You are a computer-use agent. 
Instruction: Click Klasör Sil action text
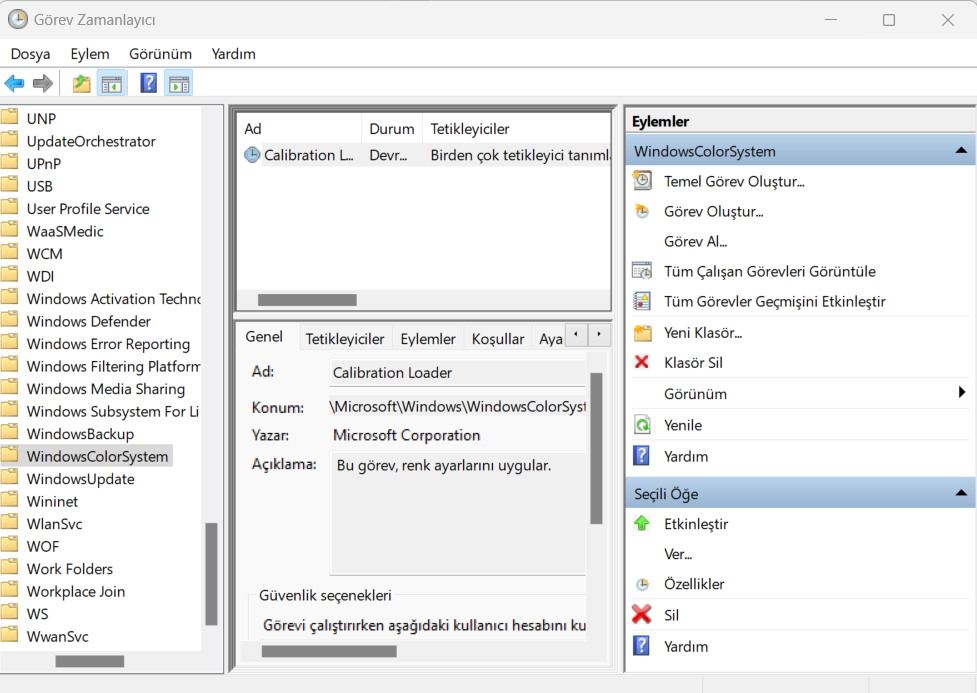tap(693, 363)
